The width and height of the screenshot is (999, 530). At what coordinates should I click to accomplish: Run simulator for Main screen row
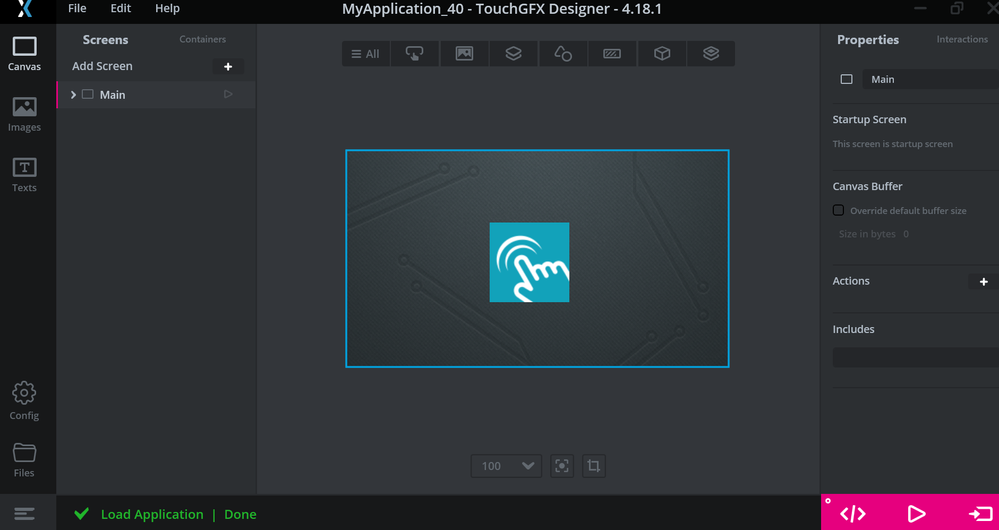click(x=228, y=94)
